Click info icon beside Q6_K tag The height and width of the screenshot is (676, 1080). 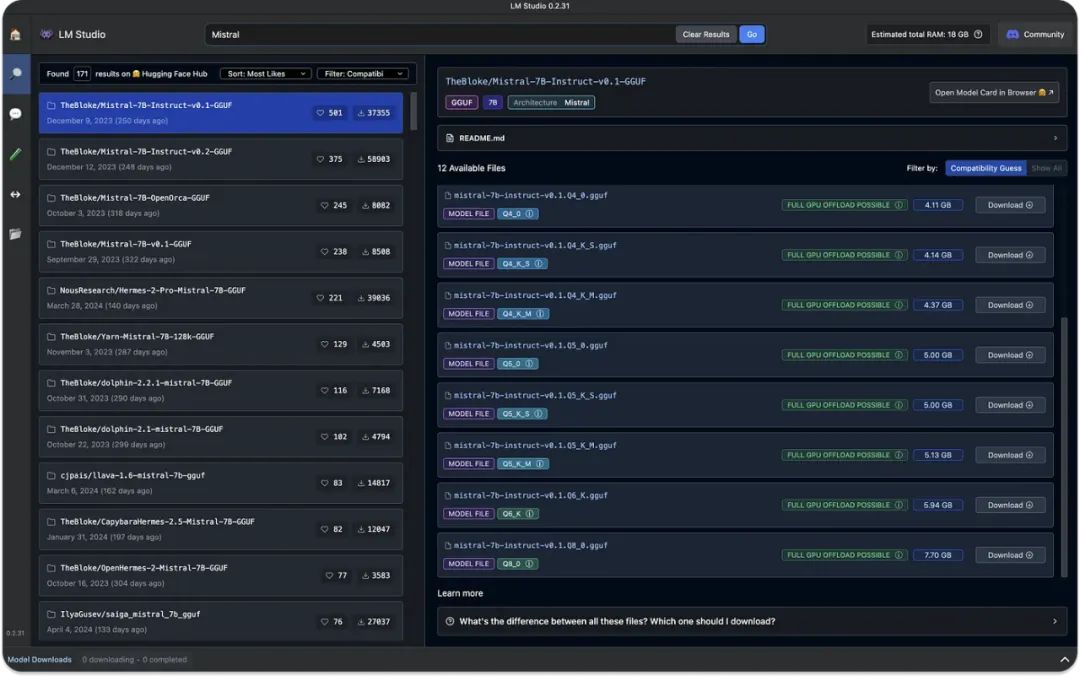[530, 514]
